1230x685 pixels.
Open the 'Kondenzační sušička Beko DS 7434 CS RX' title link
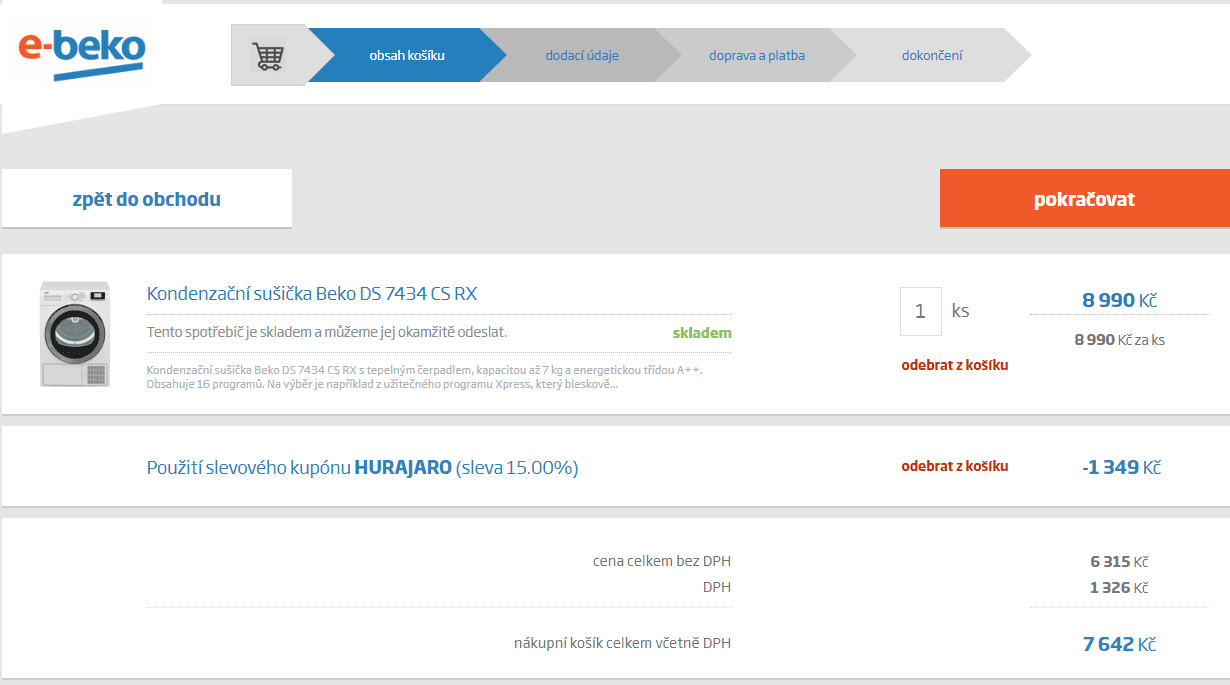click(x=312, y=294)
